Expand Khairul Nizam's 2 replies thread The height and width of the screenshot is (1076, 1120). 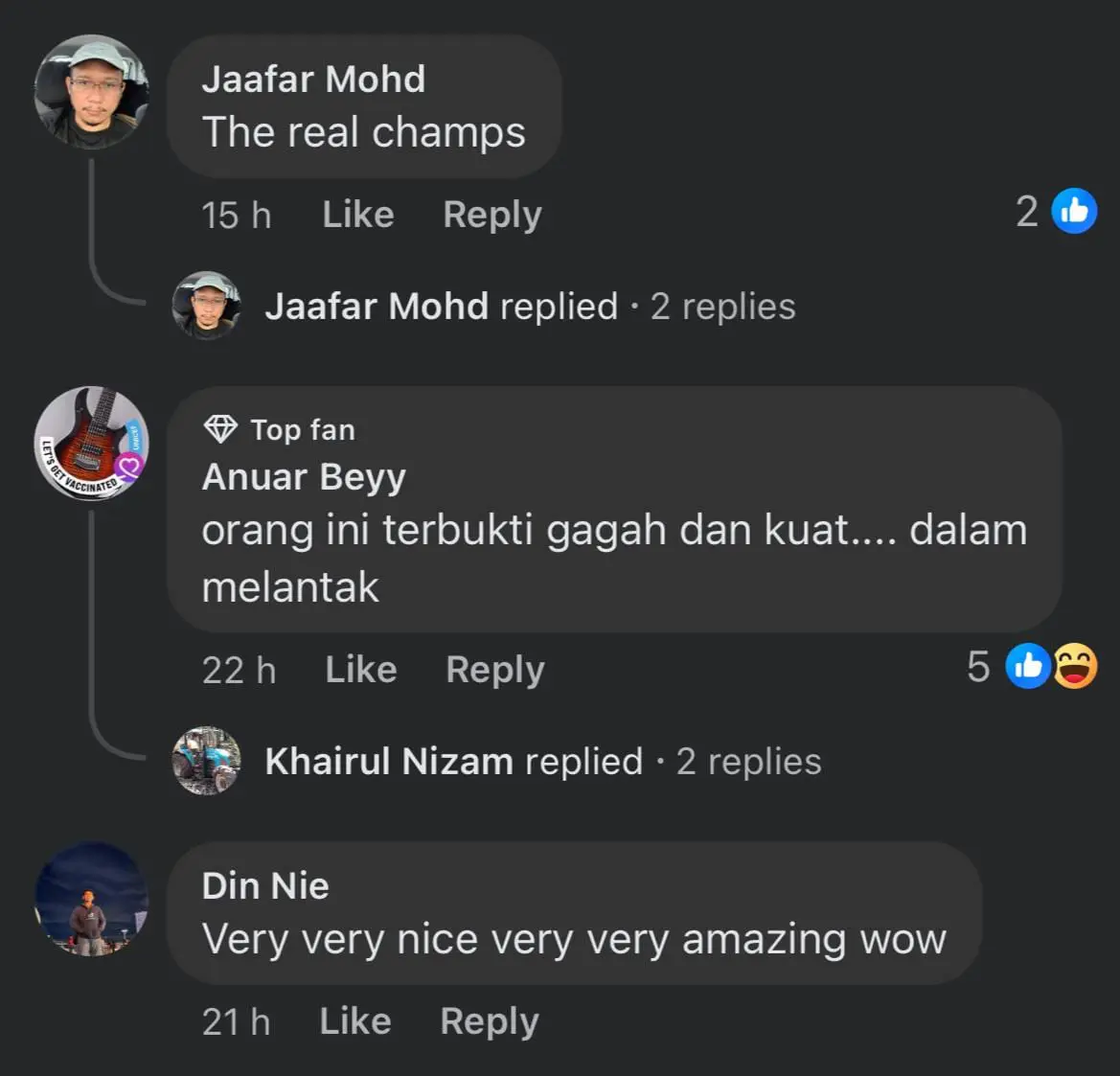point(748,762)
